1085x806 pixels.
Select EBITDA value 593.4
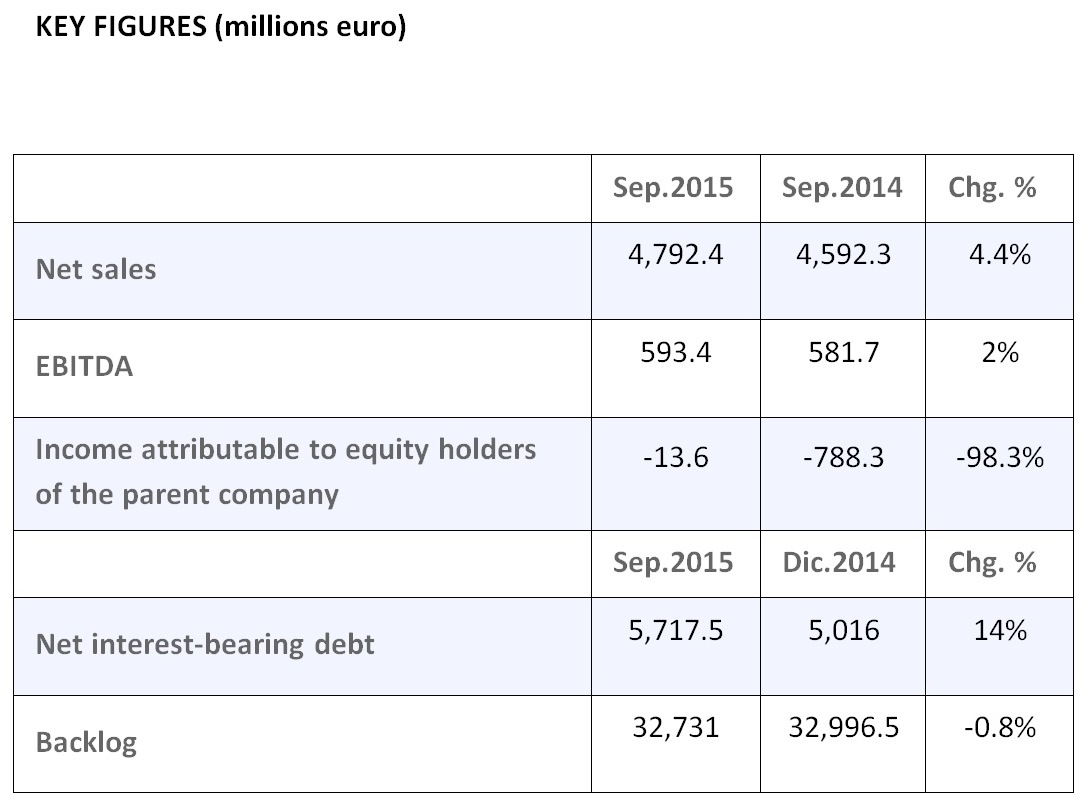[675, 352]
